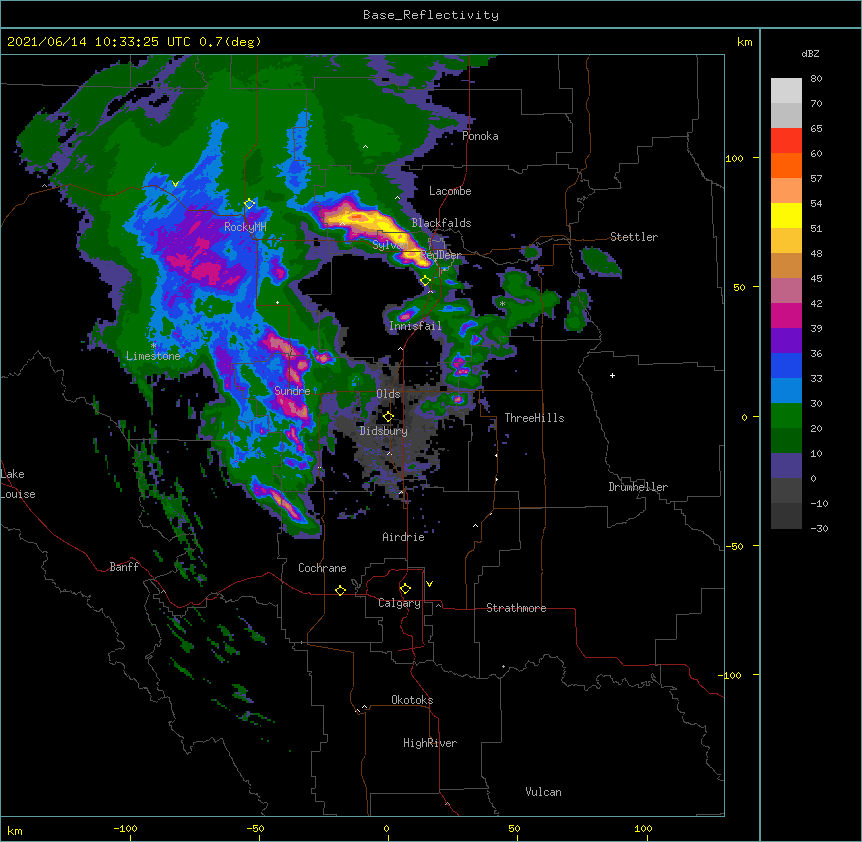The image size is (862, 842).
Task: Click the yellow diamond marker above RockyMH
Action: coord(250,204)
